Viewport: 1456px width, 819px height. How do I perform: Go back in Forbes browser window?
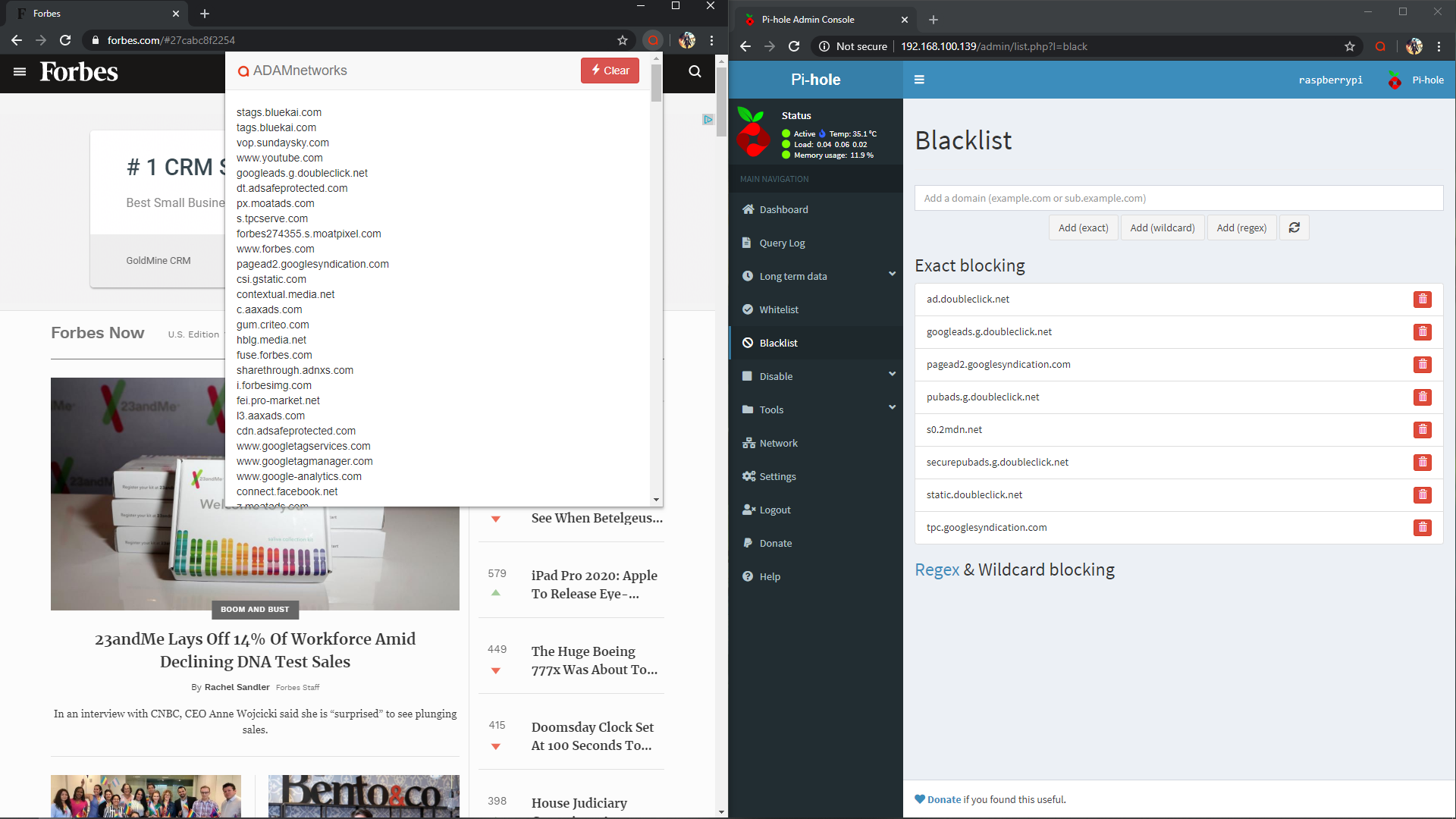(x=17, y=40)
